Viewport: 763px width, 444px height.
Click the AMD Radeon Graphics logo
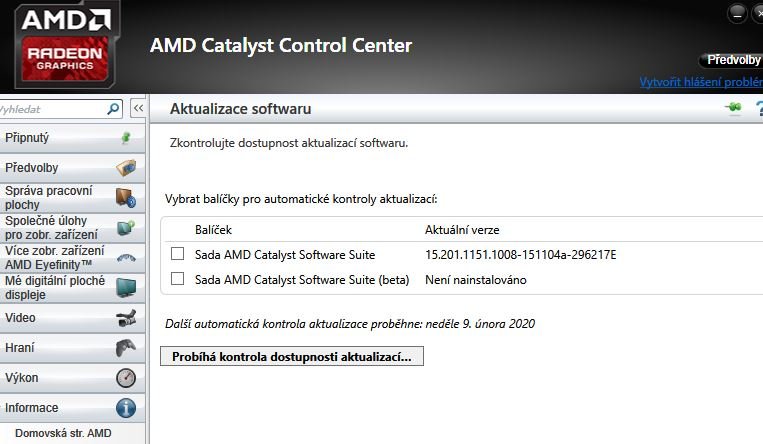click(x=66, y=45)
